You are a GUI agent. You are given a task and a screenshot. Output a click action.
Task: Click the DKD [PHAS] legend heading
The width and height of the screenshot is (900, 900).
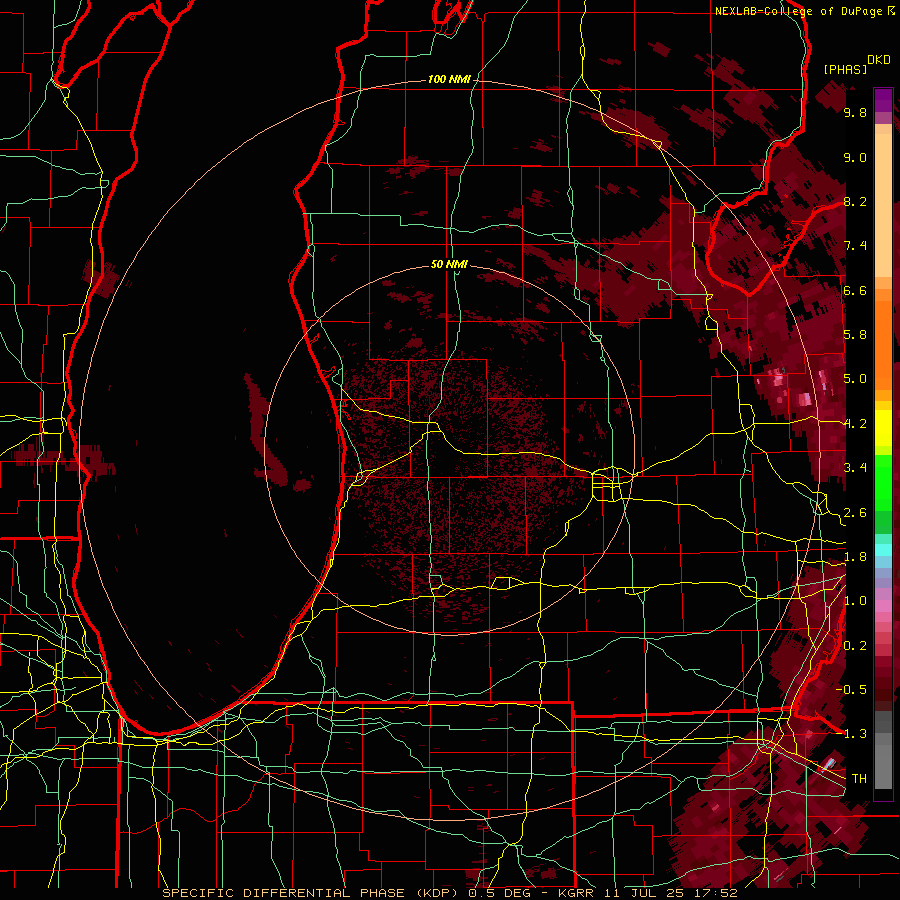(856, 65)
